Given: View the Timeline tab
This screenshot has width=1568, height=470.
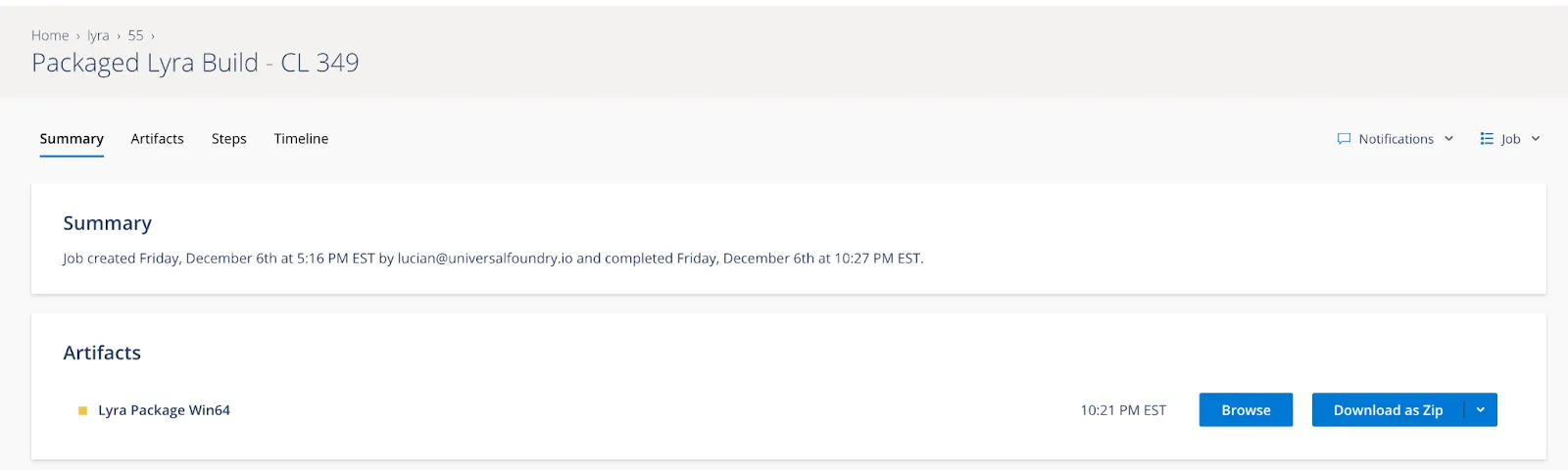Looking at the screenshot, I should click(x=301, y=139).
